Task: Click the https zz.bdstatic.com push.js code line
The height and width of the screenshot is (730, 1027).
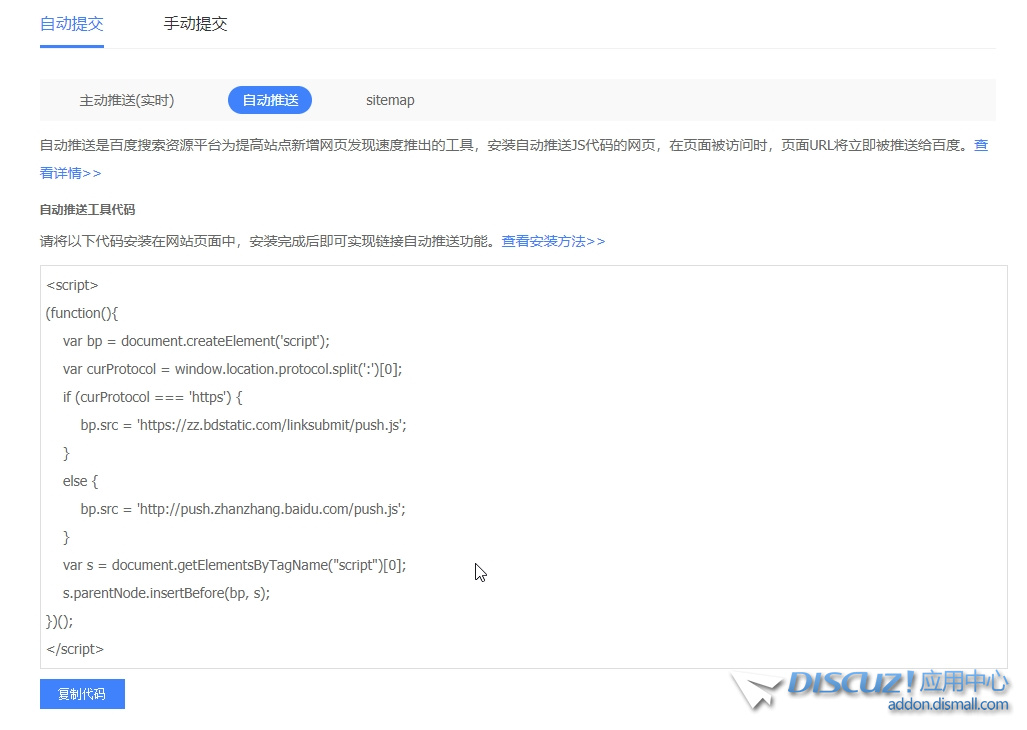Action: point(243,425)
